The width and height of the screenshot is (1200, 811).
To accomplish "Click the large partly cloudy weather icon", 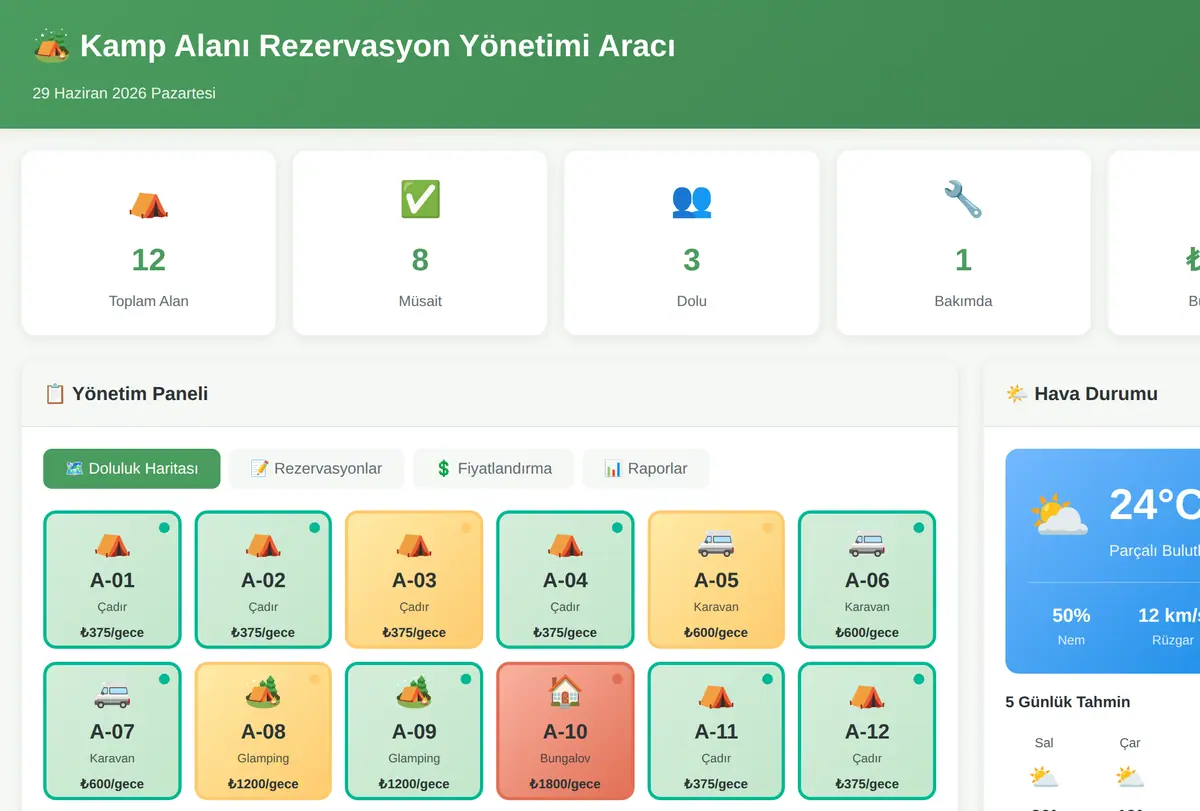I will (x=1059, y=515).
